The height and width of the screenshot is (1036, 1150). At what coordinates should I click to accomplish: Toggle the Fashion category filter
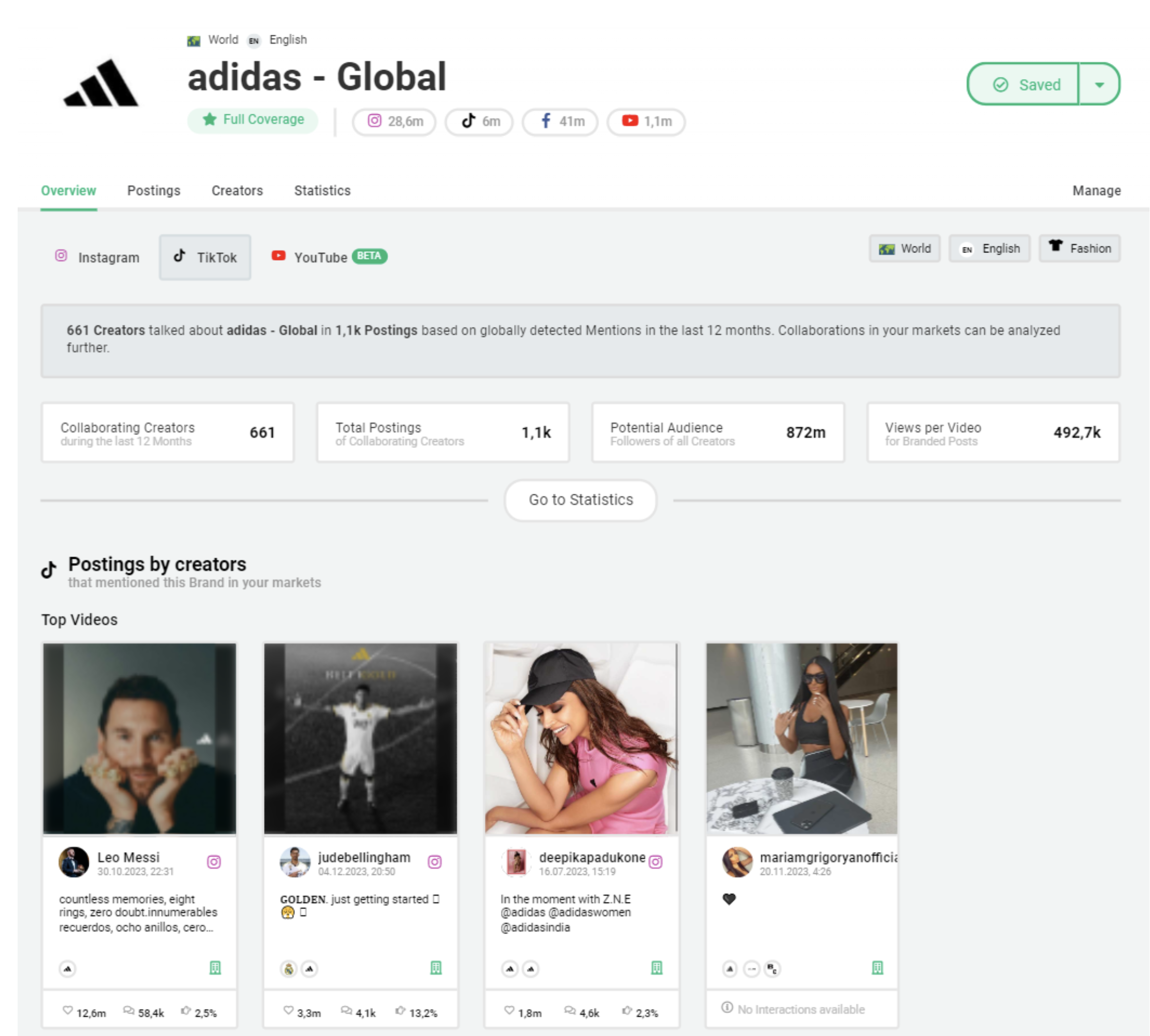coord(1079,248)
